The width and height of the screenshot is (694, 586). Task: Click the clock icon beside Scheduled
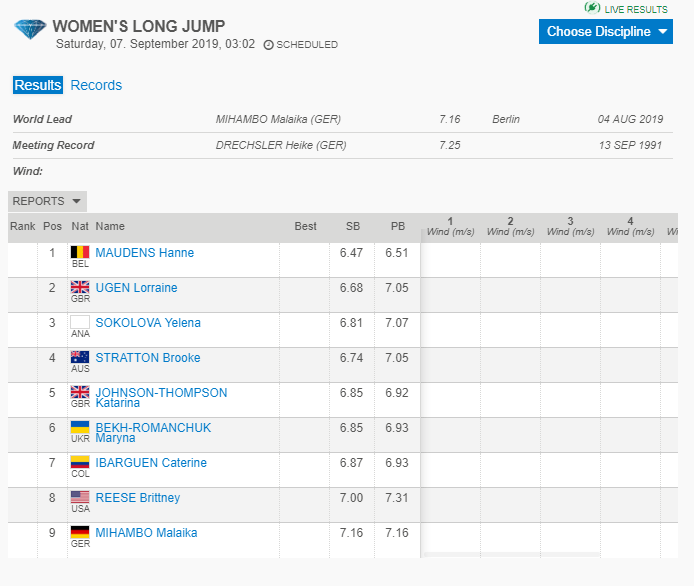click(268, 45)
